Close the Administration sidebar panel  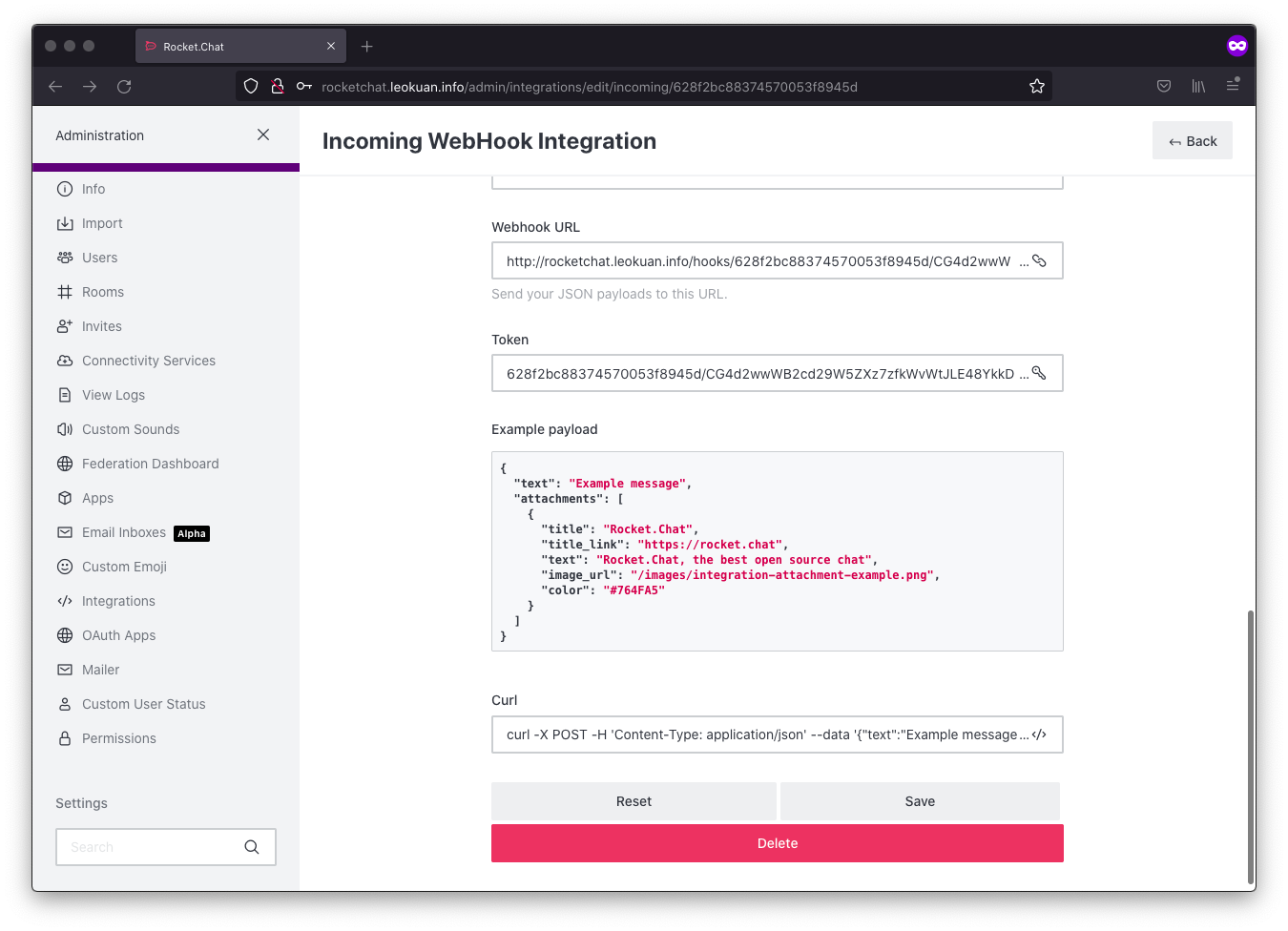pyautogui.click(x=263, y=134)
